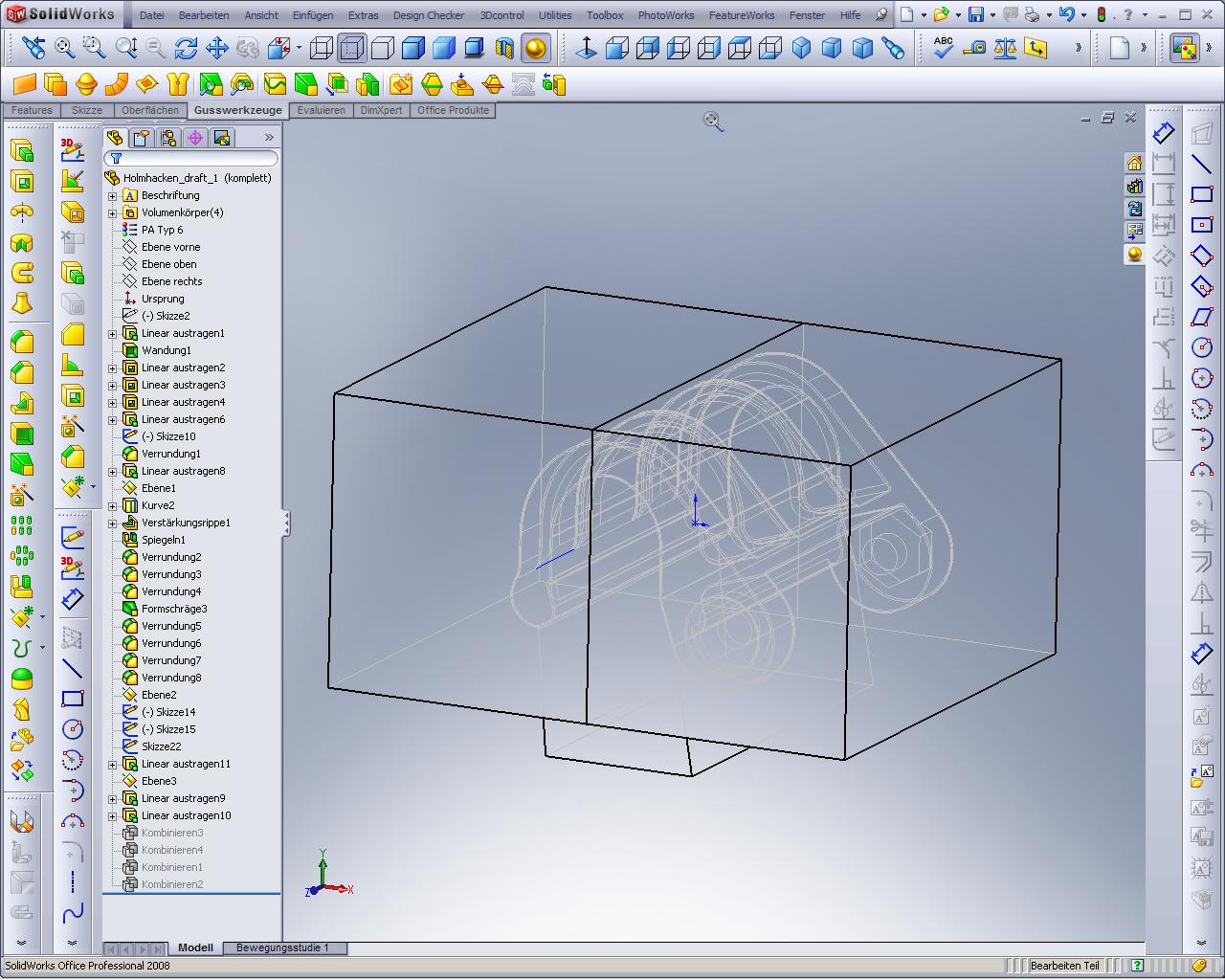Screen dimensions: 1225x980
Task: Toggle Shaded With Edges display mode
Action: coord(413,48)
